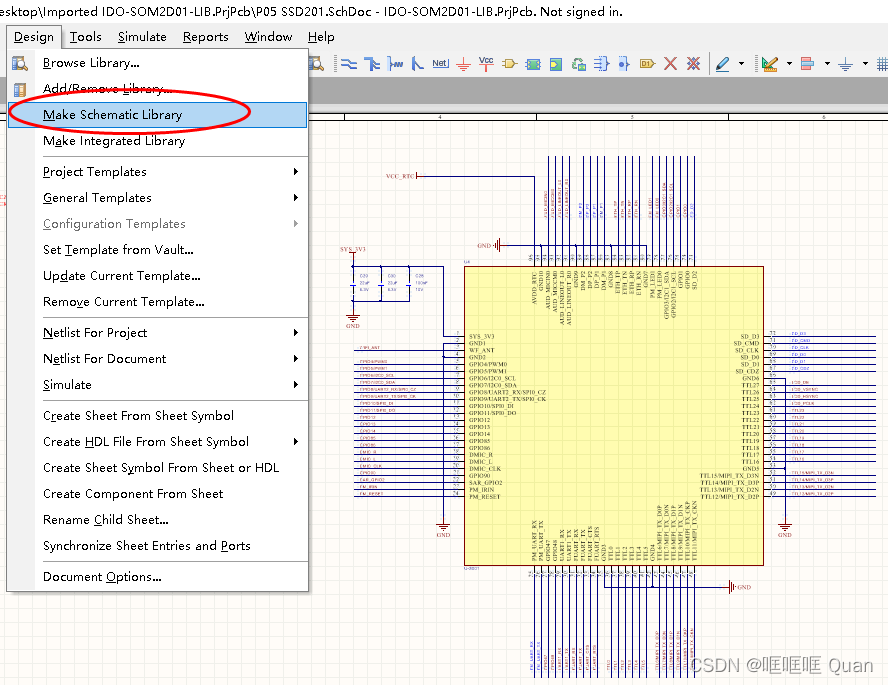The width and height of the screenshot is (888, 685).
Task: Open Document Options from Design menu
Action: pos(102,577)
